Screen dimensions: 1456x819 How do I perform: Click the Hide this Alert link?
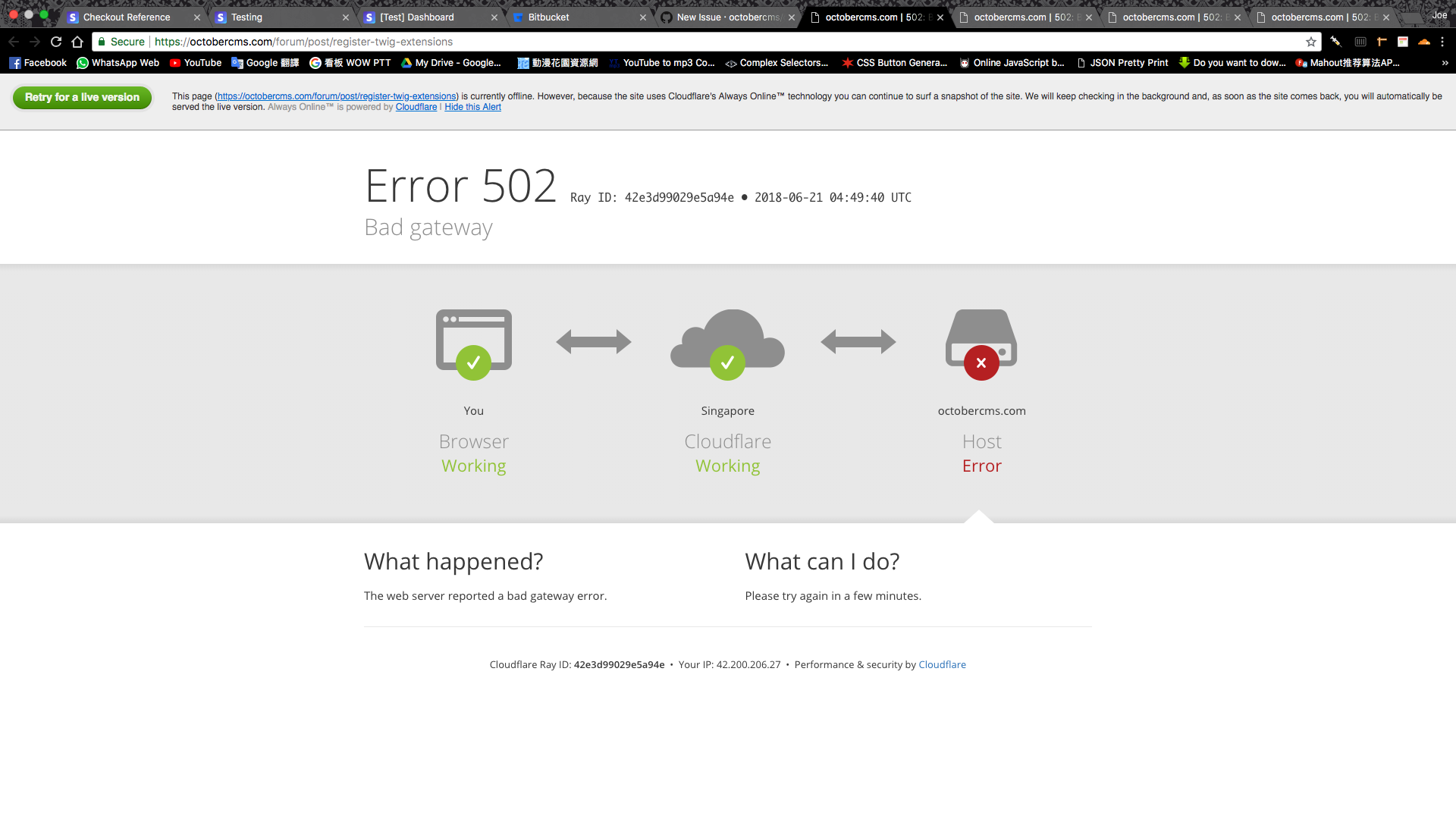[x=472, y=107]
